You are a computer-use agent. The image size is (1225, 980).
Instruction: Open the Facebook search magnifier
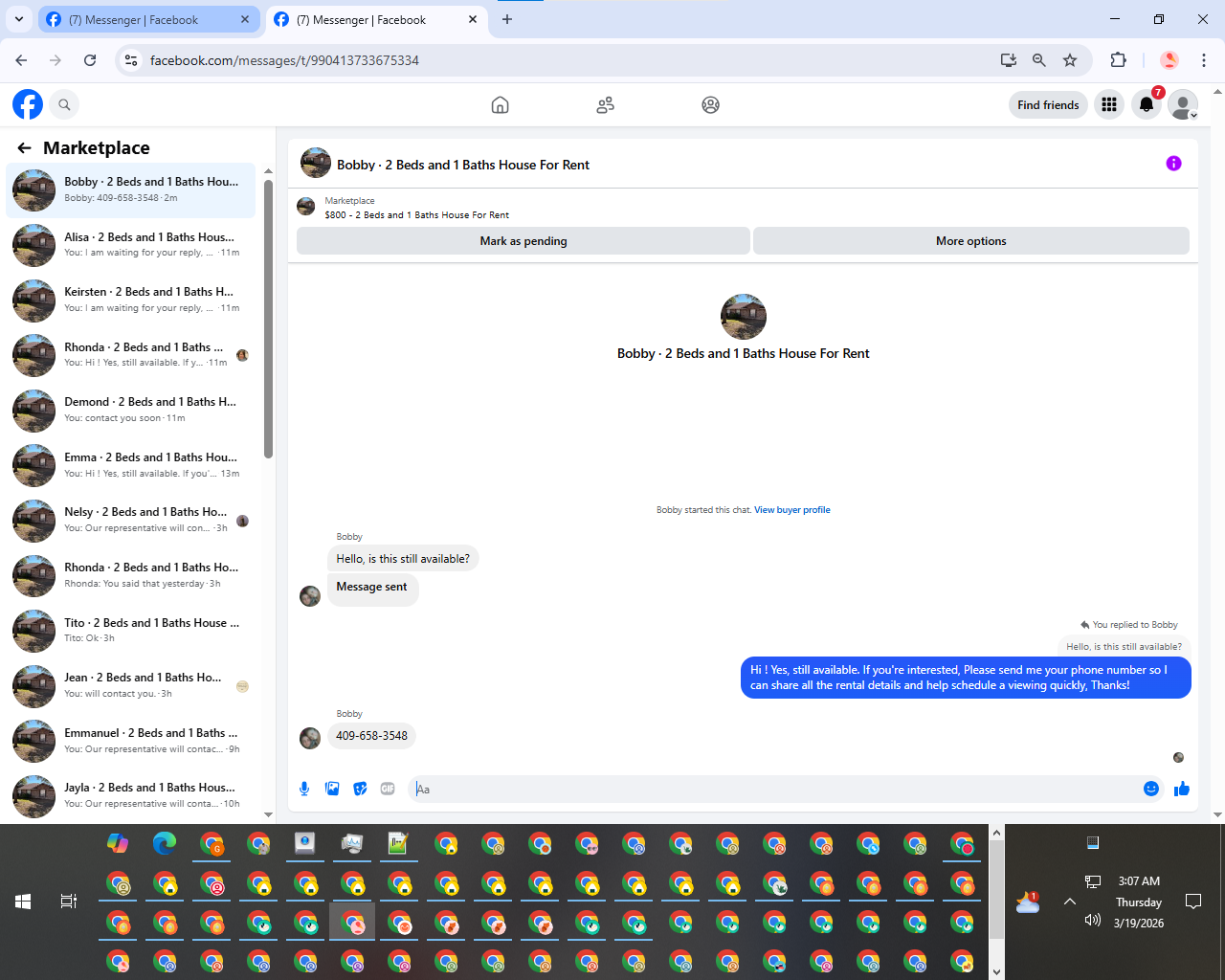(64, 104)
